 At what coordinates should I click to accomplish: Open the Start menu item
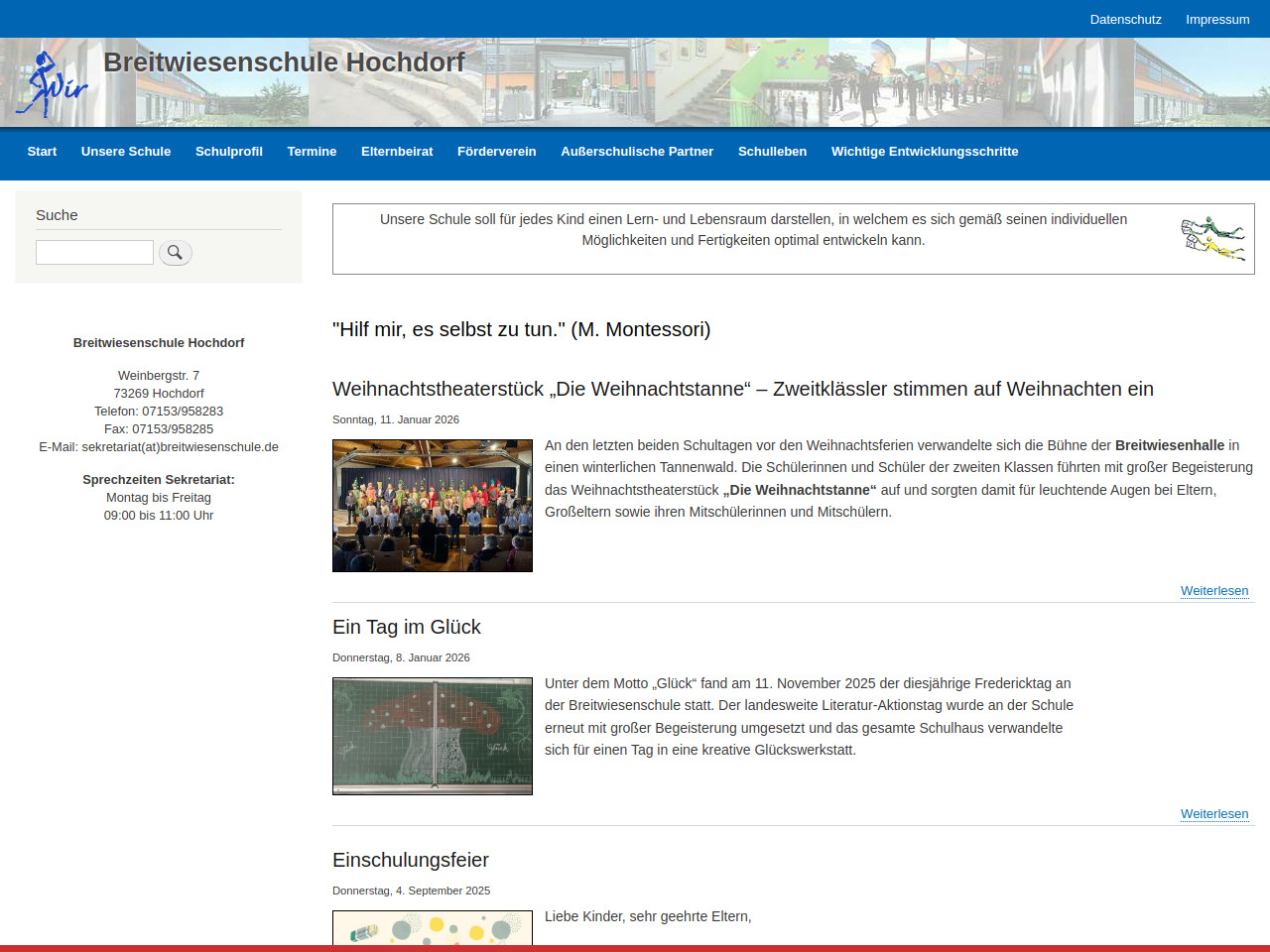coord(42,152)
